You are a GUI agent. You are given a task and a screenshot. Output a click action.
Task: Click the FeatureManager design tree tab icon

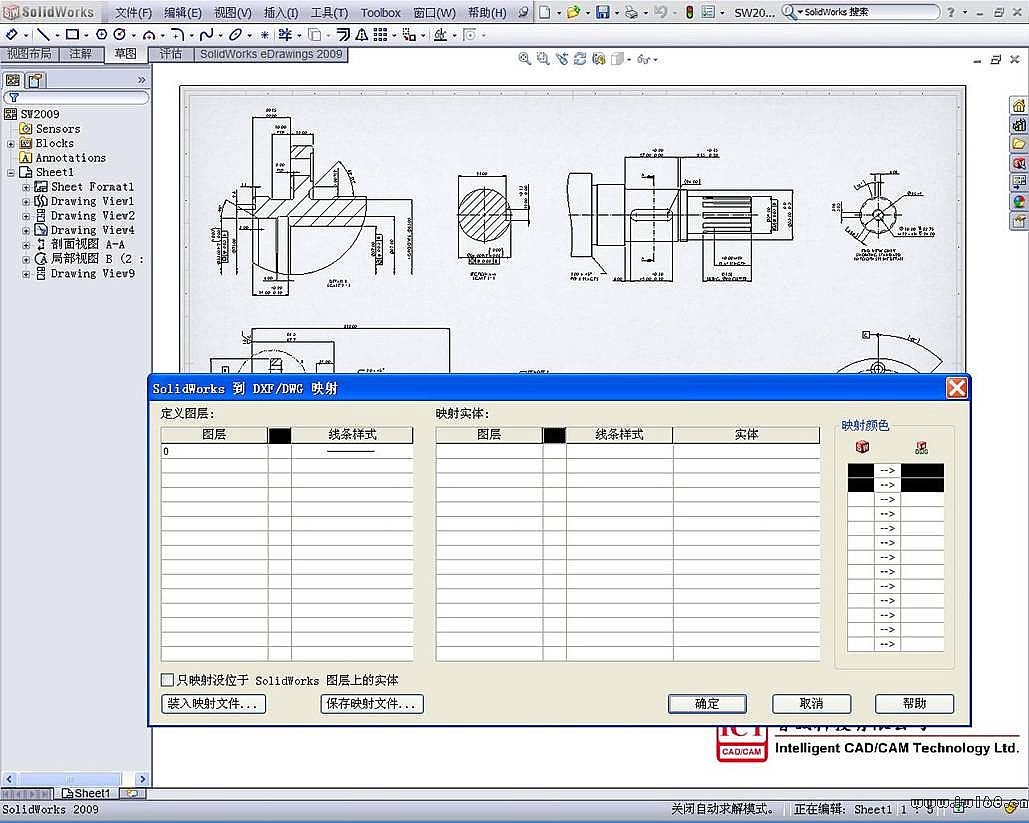pos(12,80)
